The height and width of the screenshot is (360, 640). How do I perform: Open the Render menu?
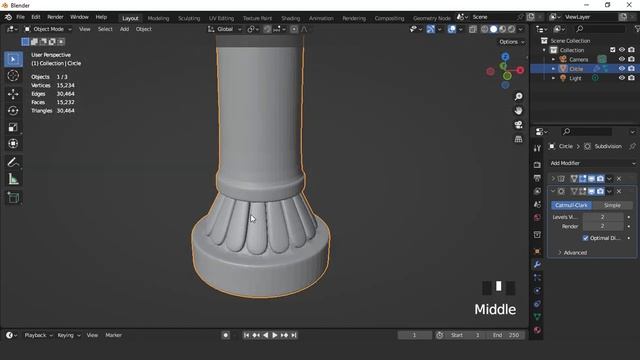click(56, 17)
